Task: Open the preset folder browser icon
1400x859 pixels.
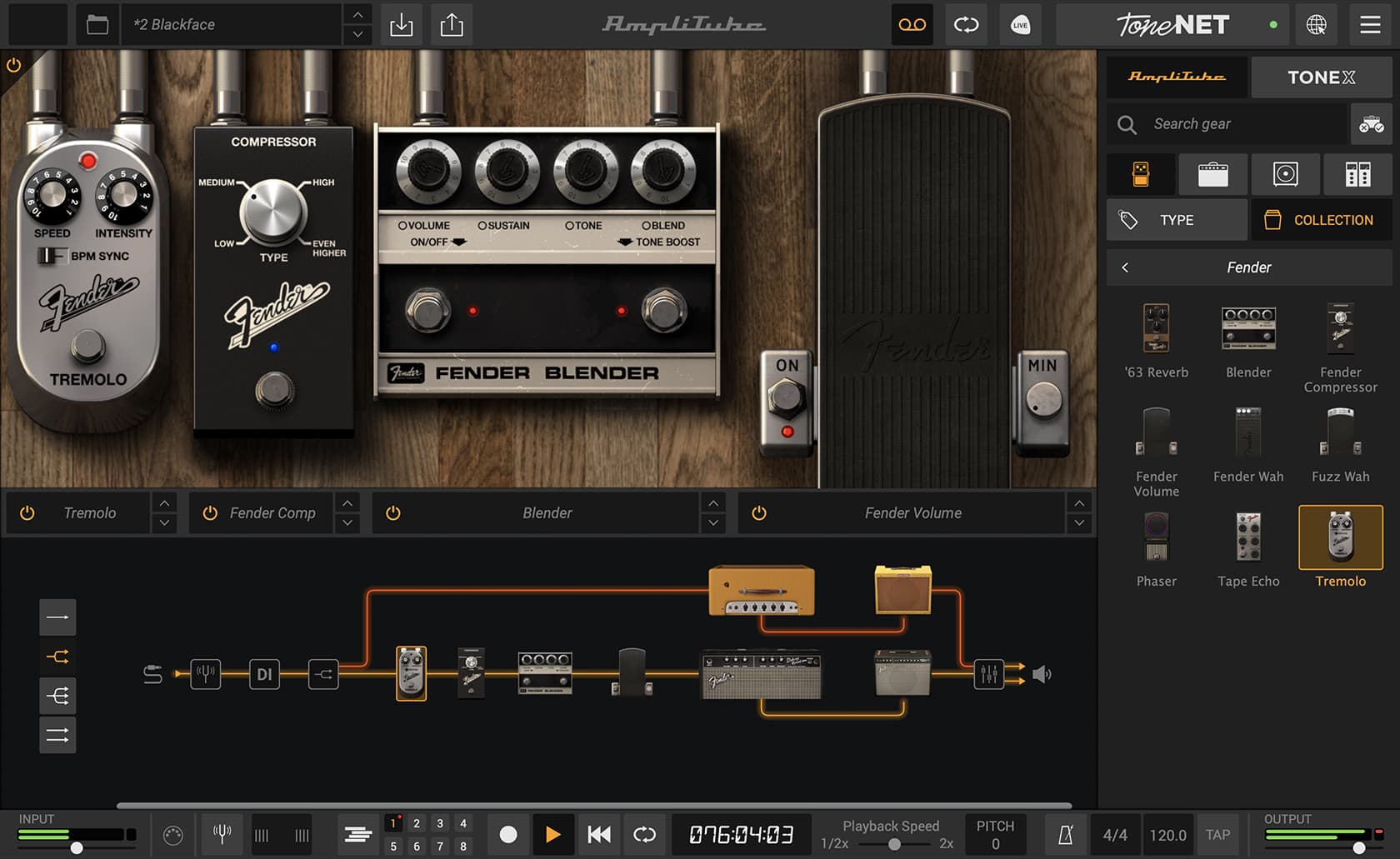Action: coord(97,25)
